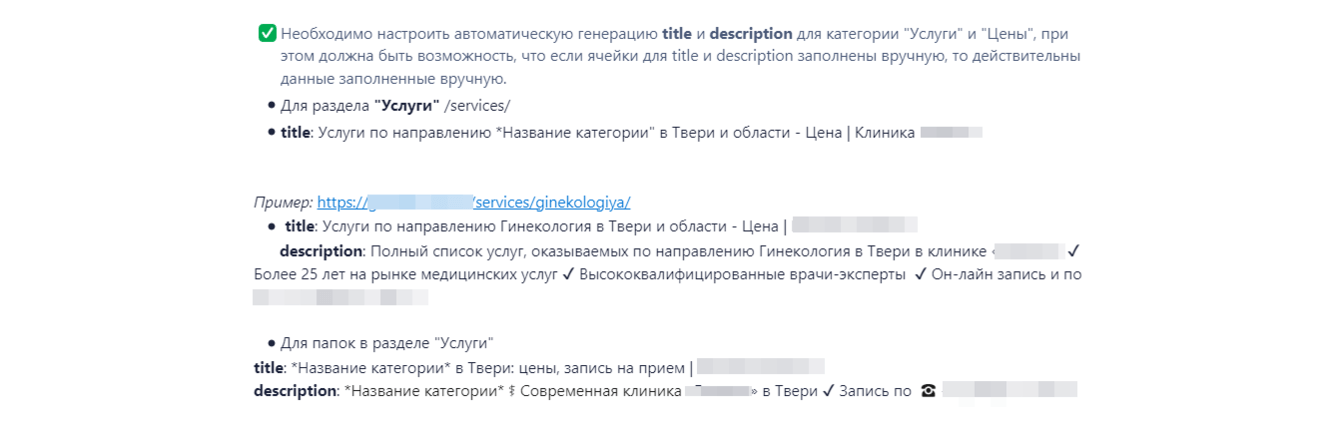
Task: Click the blurred block below "Более 25 лет"
Action: (340, 297)
